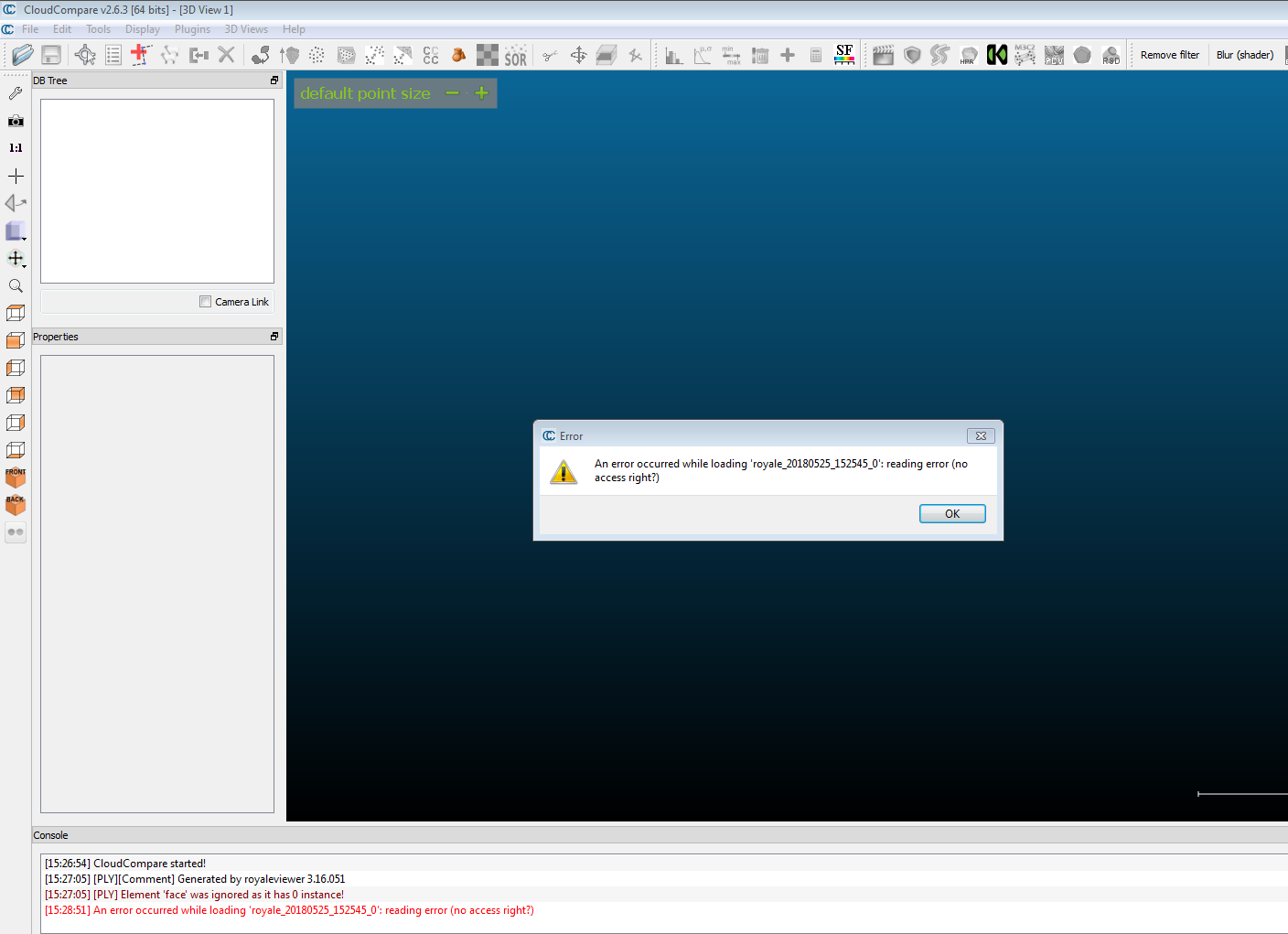Float the Properties panel

click(x=274, y=337)
